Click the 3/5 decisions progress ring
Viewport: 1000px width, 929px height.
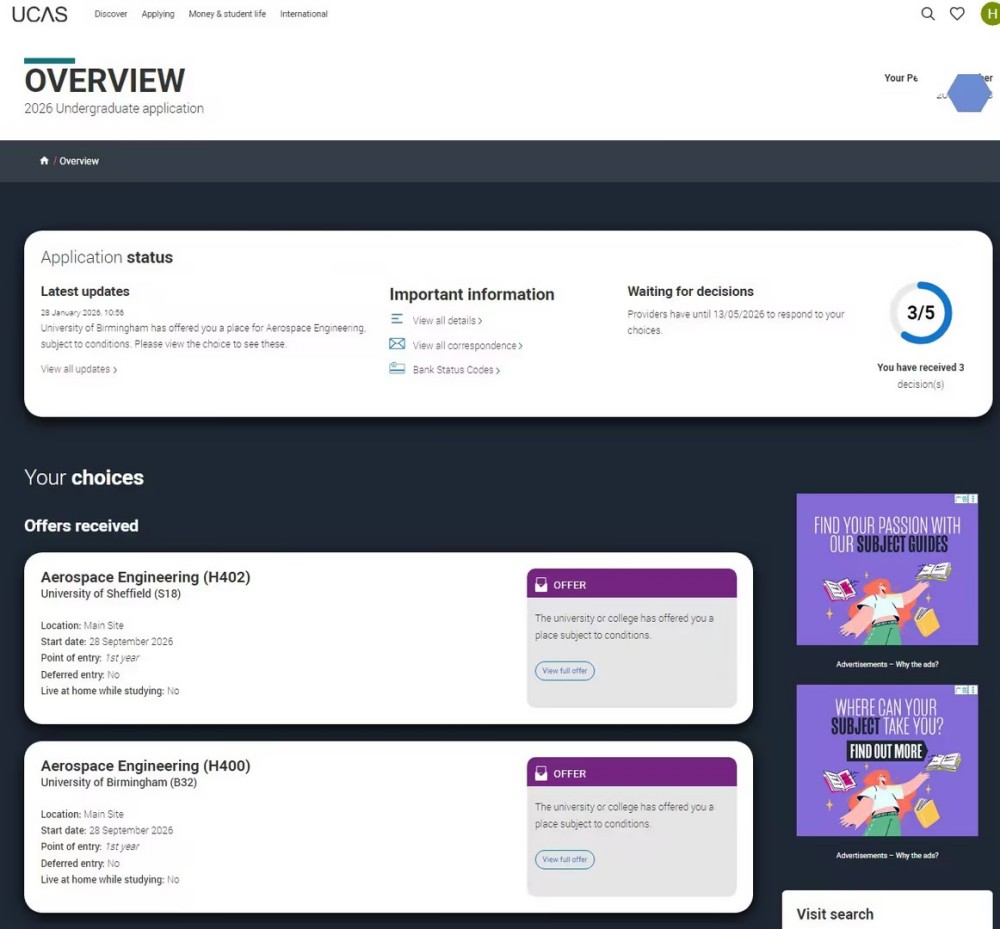(x=920, y=313)
